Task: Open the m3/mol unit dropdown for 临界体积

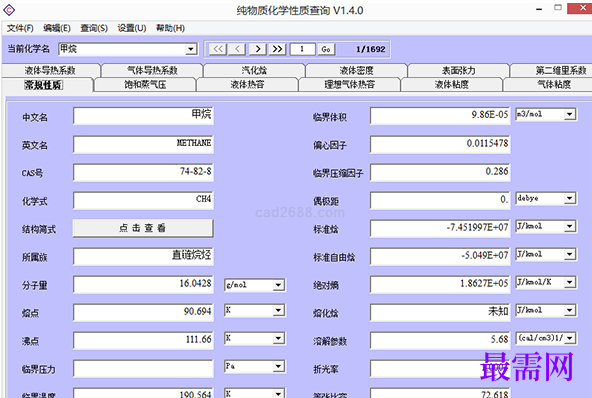Action: [x=570, y=114]
